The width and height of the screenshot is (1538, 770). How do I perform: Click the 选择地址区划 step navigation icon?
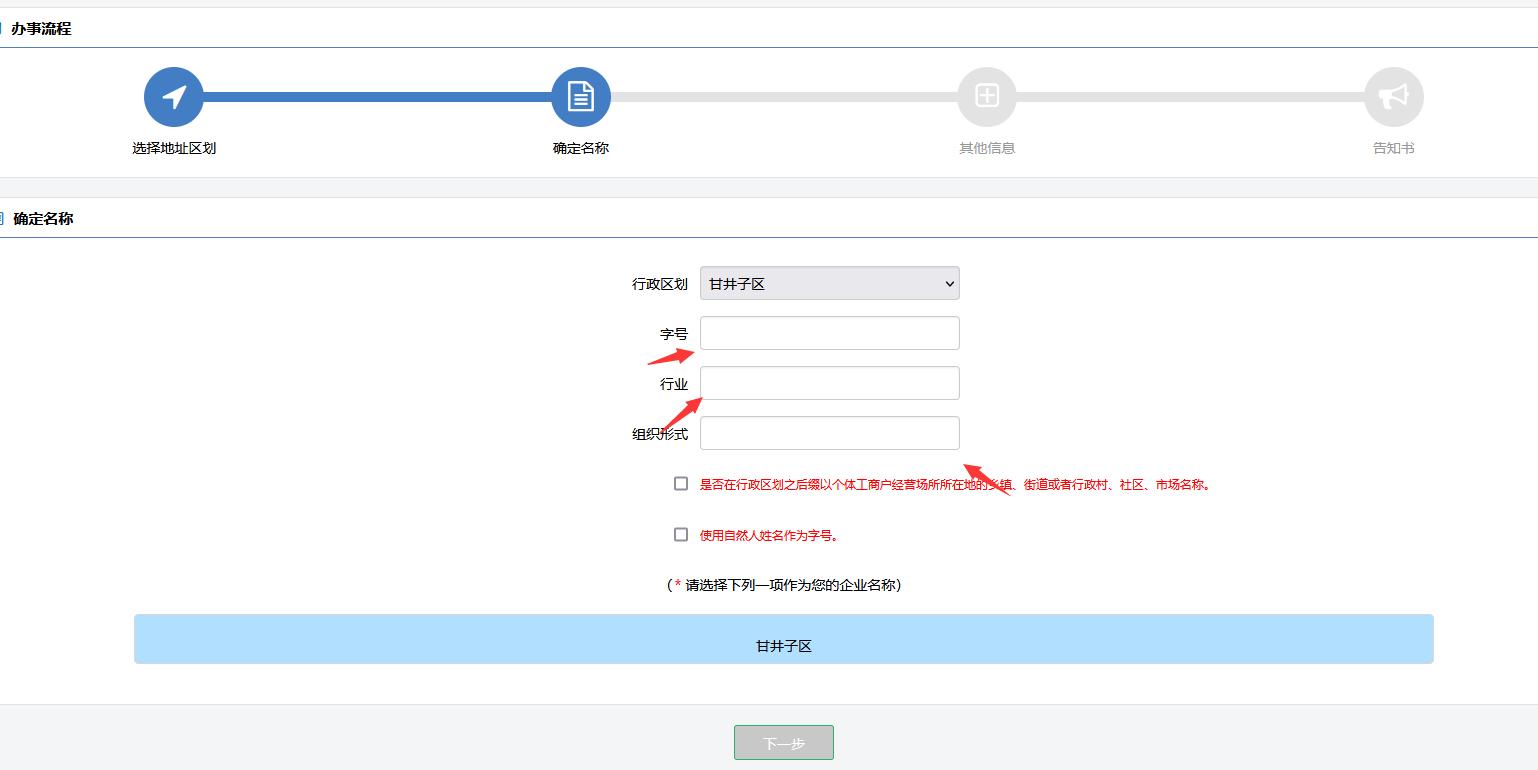[x=174, y=97]
